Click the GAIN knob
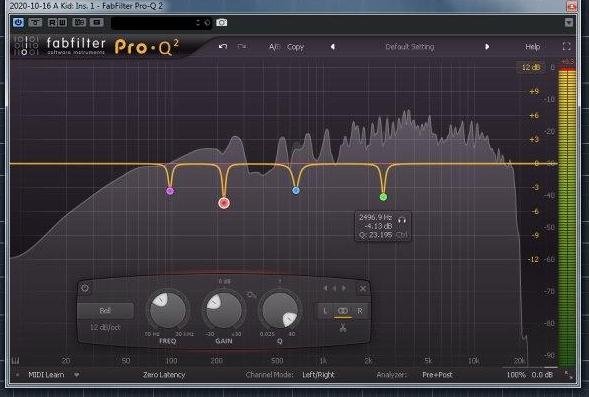 [x=224, y=310]
